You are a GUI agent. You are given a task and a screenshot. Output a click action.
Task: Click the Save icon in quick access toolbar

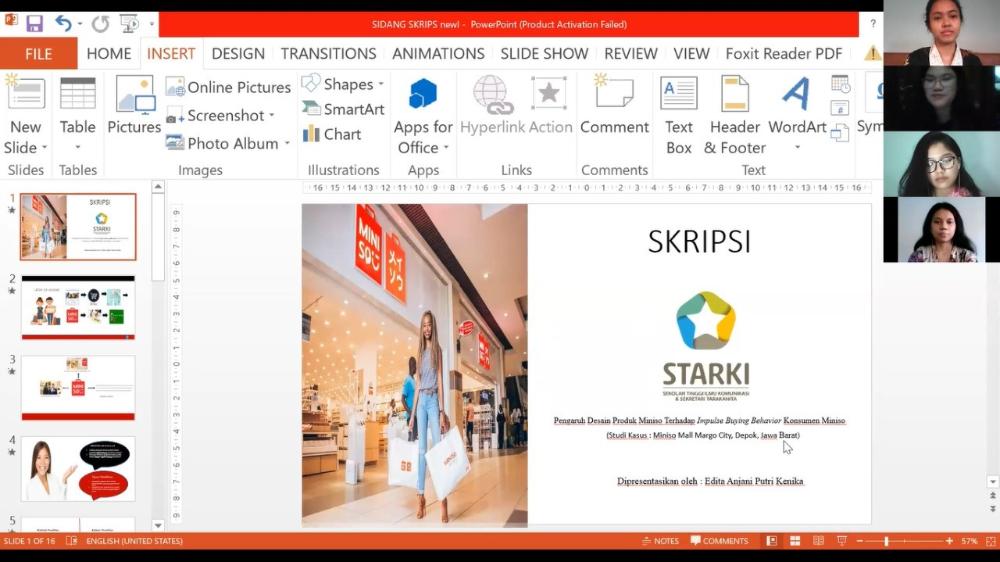point(34,24)
